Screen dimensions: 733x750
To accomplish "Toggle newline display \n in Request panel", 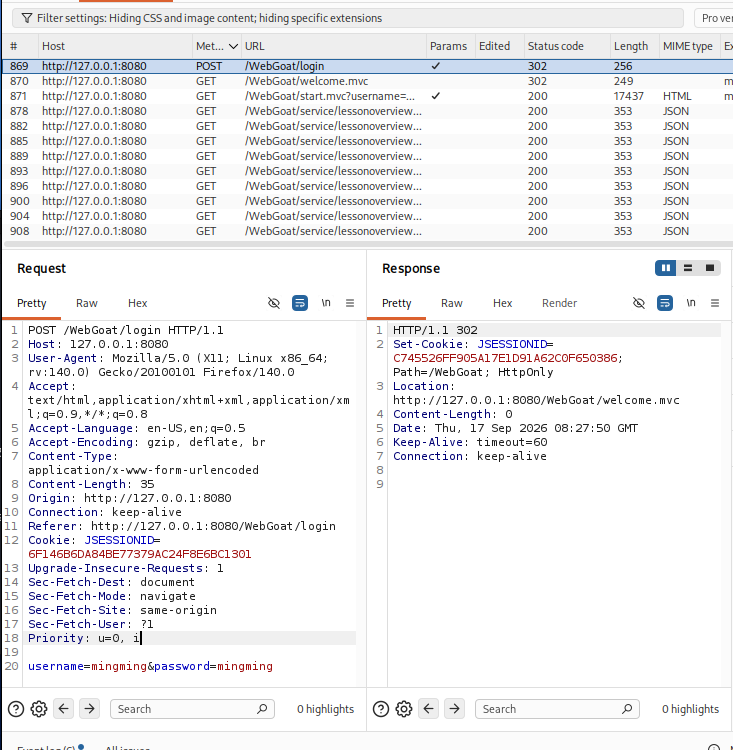I will (x=326, y=303).
